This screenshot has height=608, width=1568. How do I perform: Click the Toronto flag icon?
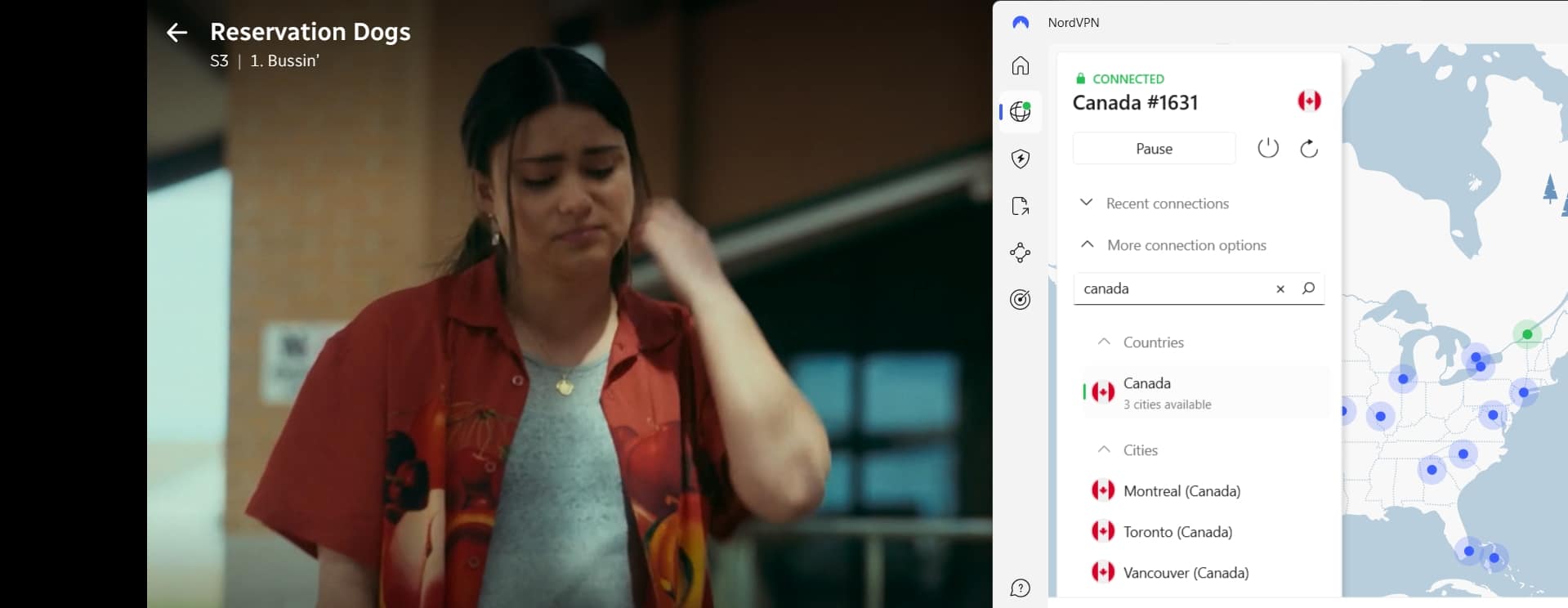[x=1103, y=531]
